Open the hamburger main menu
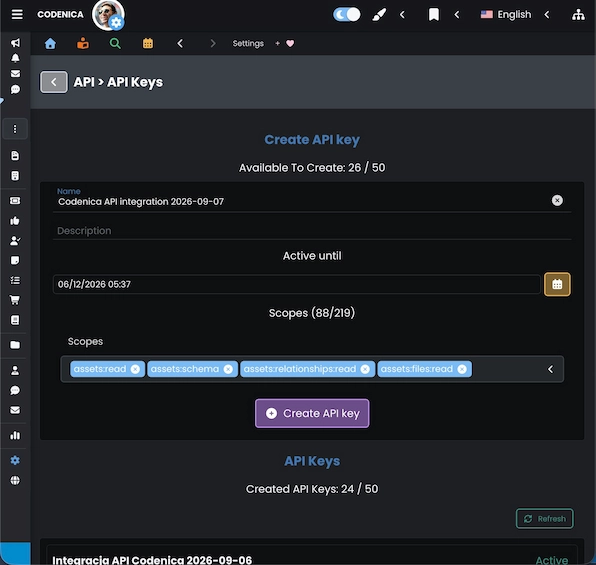 17,14
